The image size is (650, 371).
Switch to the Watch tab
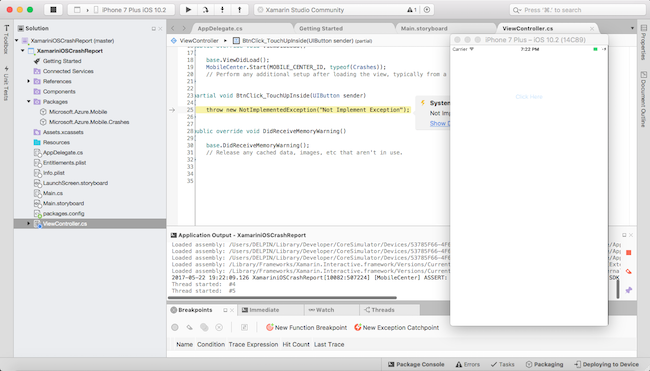tap(325, 310)
